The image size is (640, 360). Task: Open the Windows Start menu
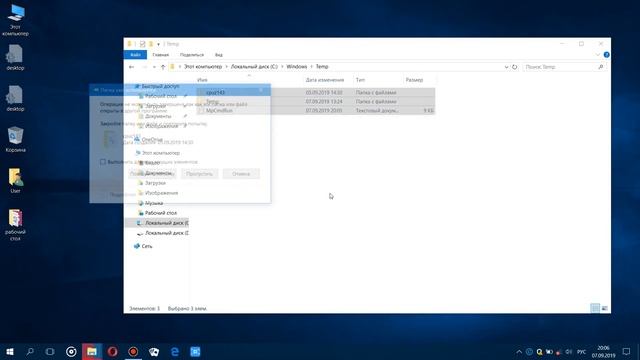[x=10, y=351]
